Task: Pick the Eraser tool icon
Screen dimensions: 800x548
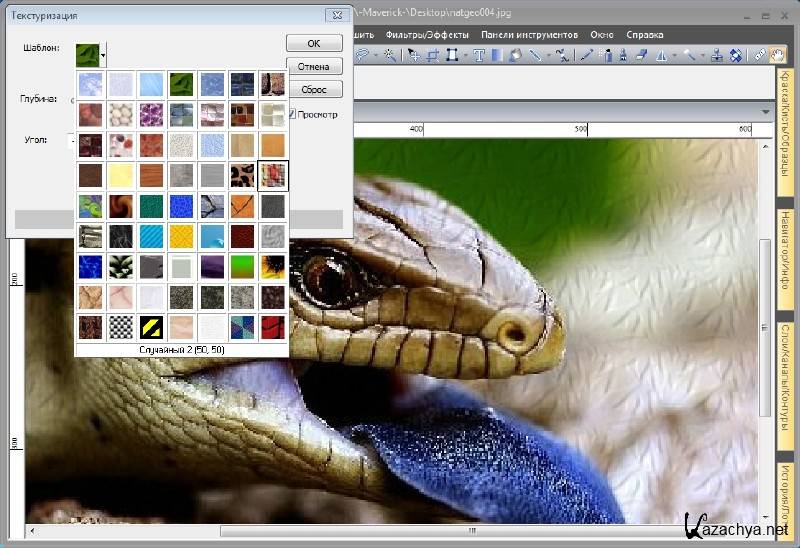Action: 641,56
